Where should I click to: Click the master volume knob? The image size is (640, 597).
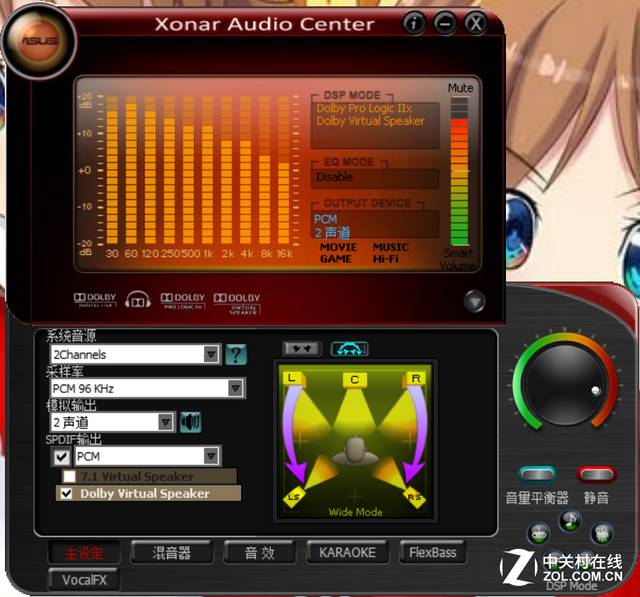566,384
